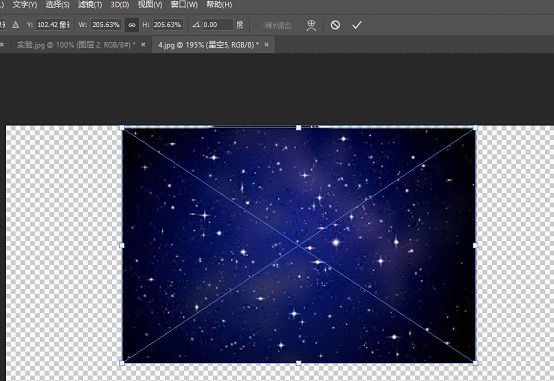Toggle relative positioning triangle icon
Screen dimensions: 554x381
click(x=16, y=25)
